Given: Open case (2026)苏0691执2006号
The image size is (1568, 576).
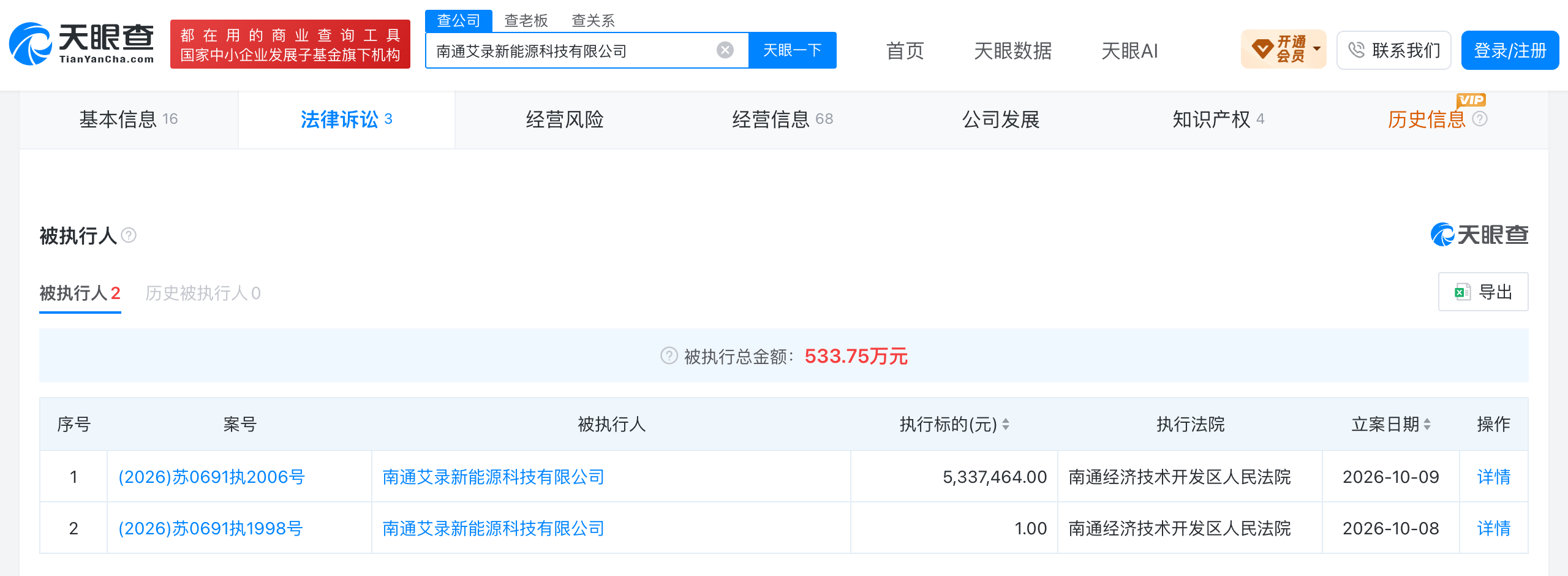Looking at the screenshot, I should [212, 477].
